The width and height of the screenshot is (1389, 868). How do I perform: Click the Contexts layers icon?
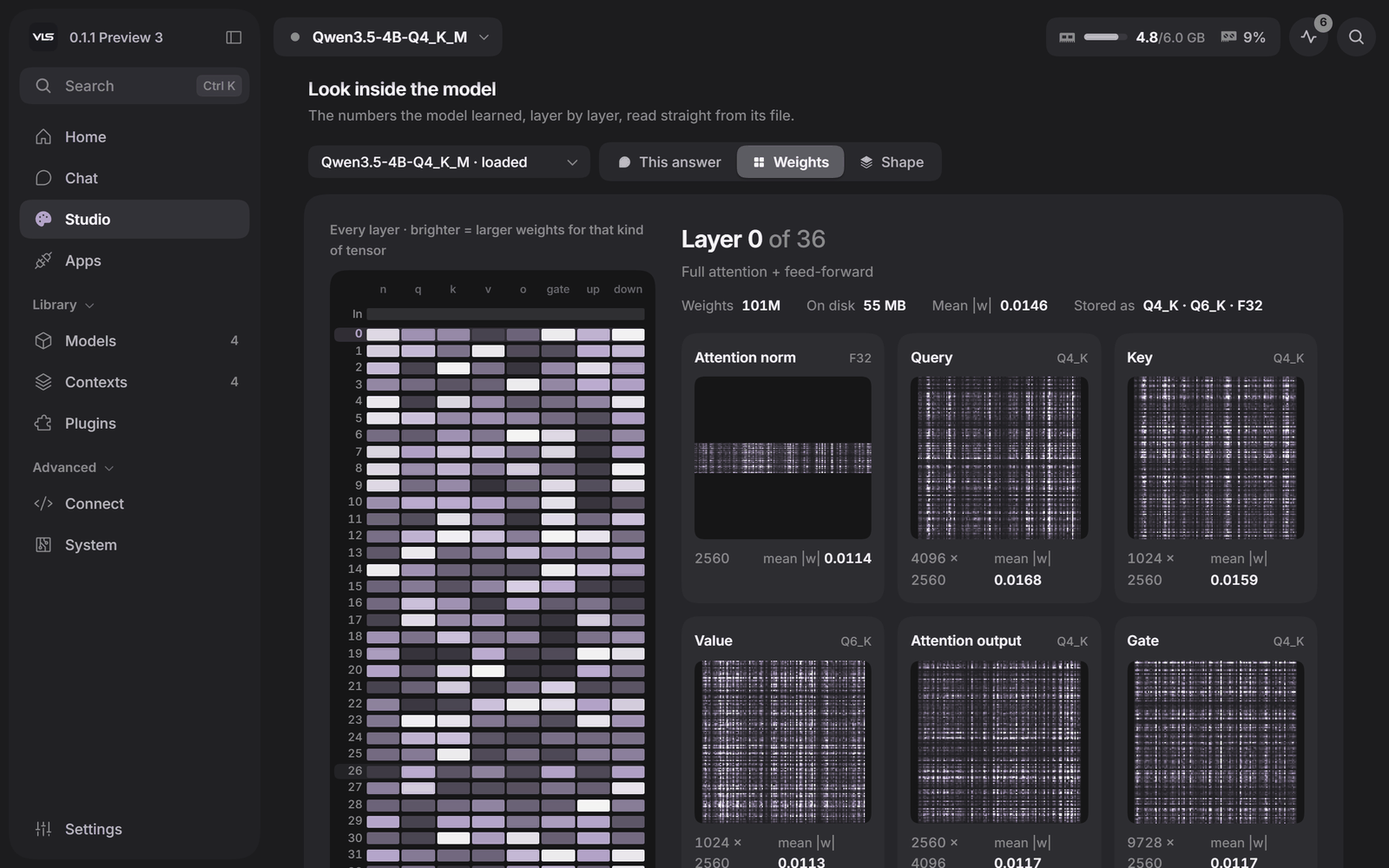point(43,382)
